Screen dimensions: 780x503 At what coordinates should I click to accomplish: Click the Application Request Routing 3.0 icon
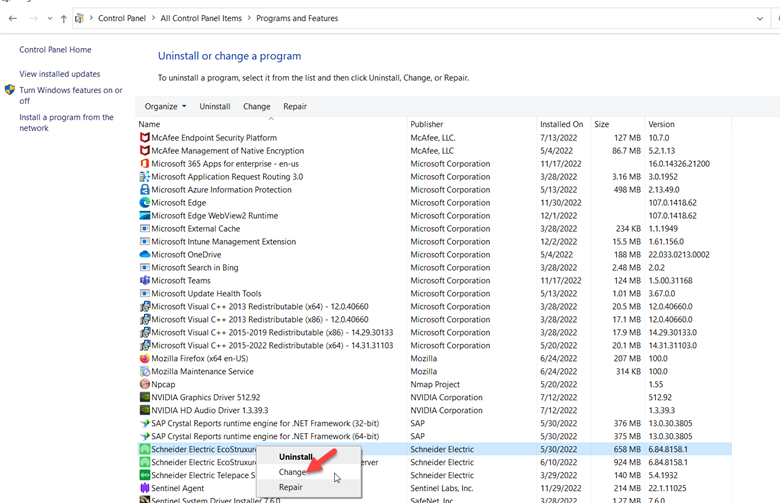(x=144, y=177)
